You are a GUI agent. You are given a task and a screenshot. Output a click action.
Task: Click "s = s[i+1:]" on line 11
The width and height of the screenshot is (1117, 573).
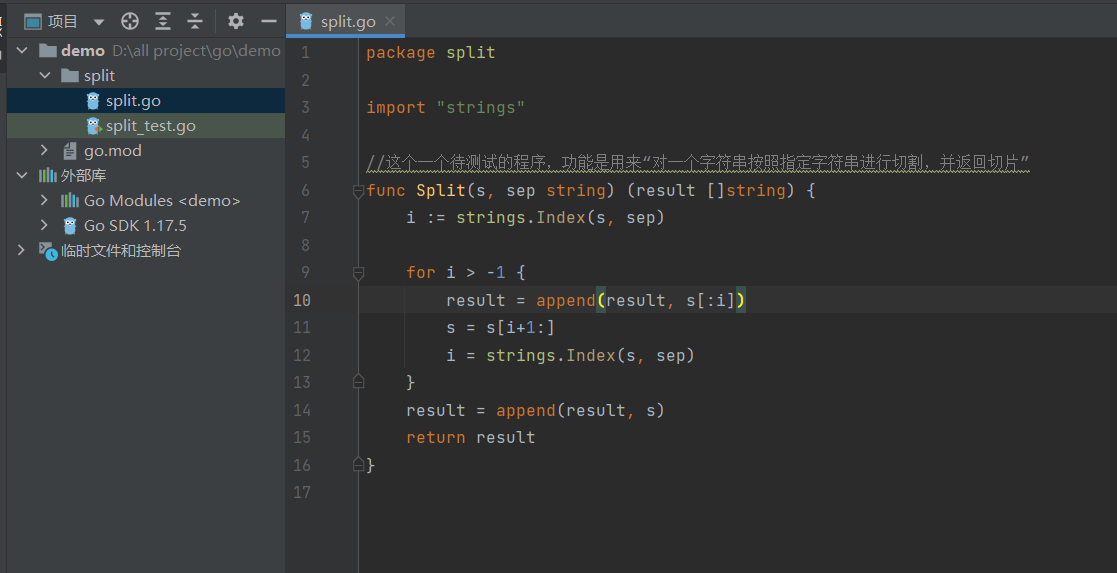coord(500,328)
